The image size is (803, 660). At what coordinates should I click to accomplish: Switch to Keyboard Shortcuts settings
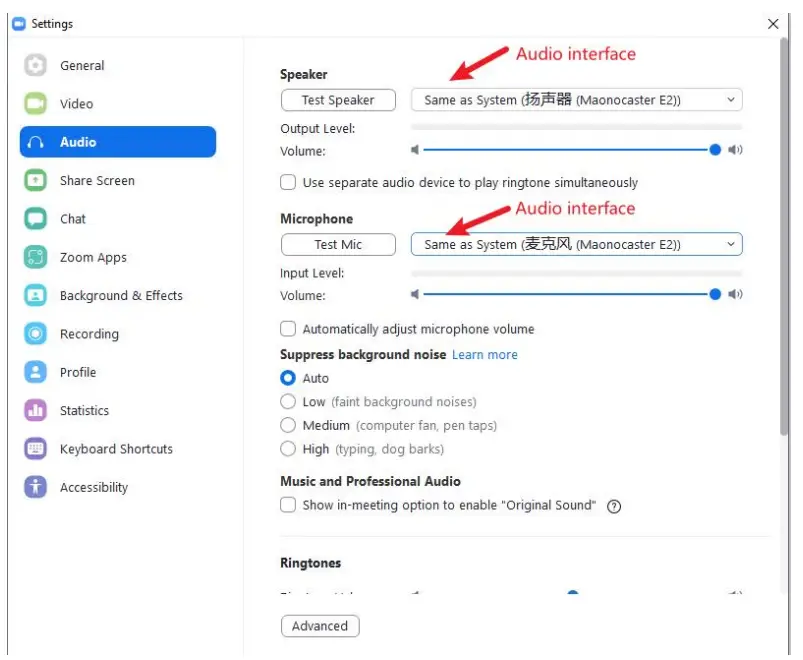pyautogui.click(x=116, y=449)
